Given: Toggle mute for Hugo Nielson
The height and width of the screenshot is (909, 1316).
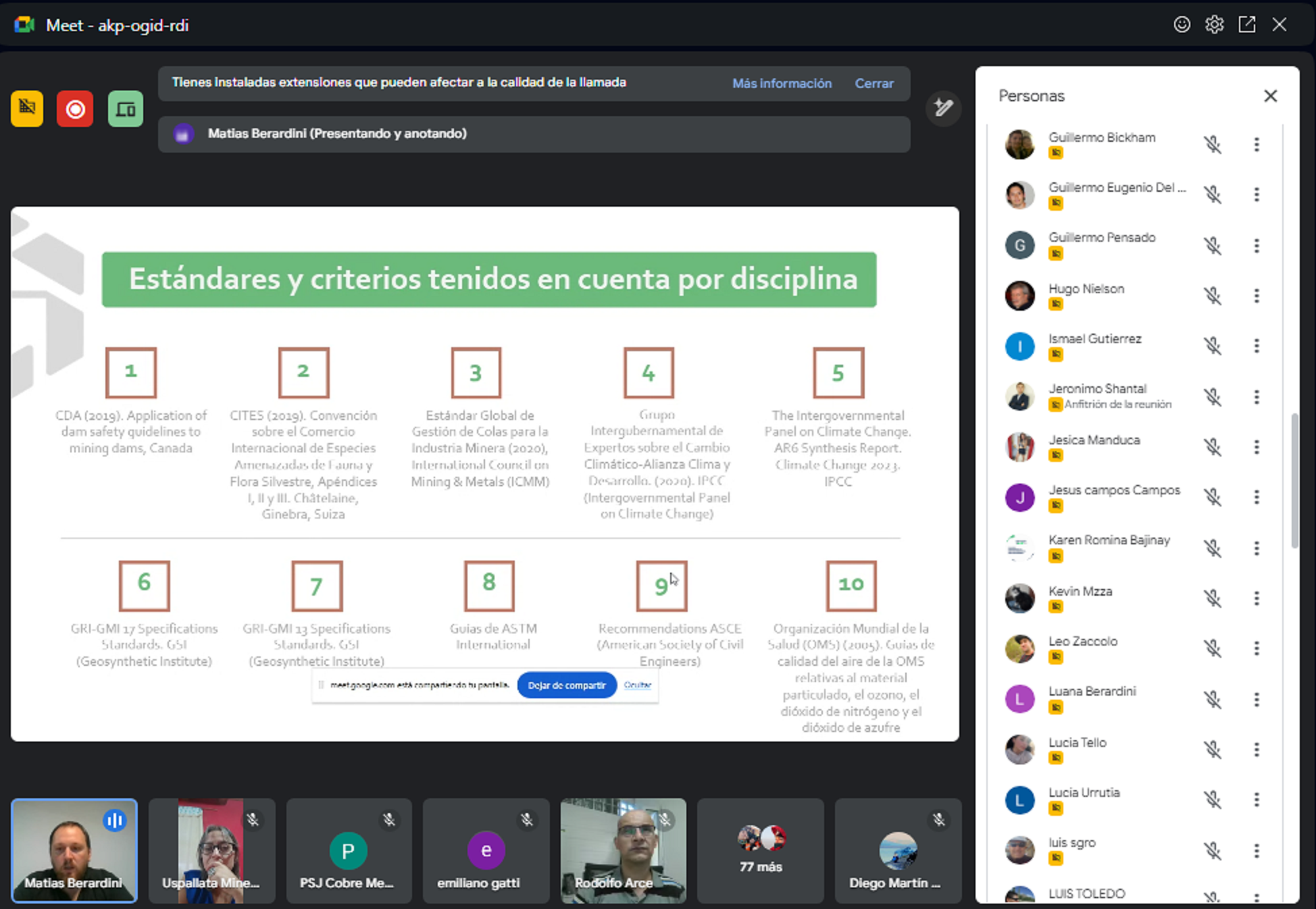Looking at the screenshot, I should tap(1213, 296).
